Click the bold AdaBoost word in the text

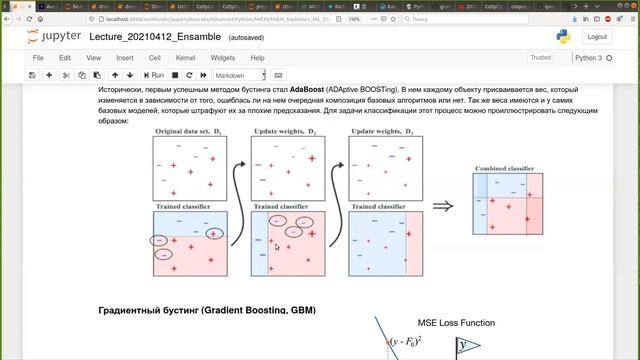307,89
